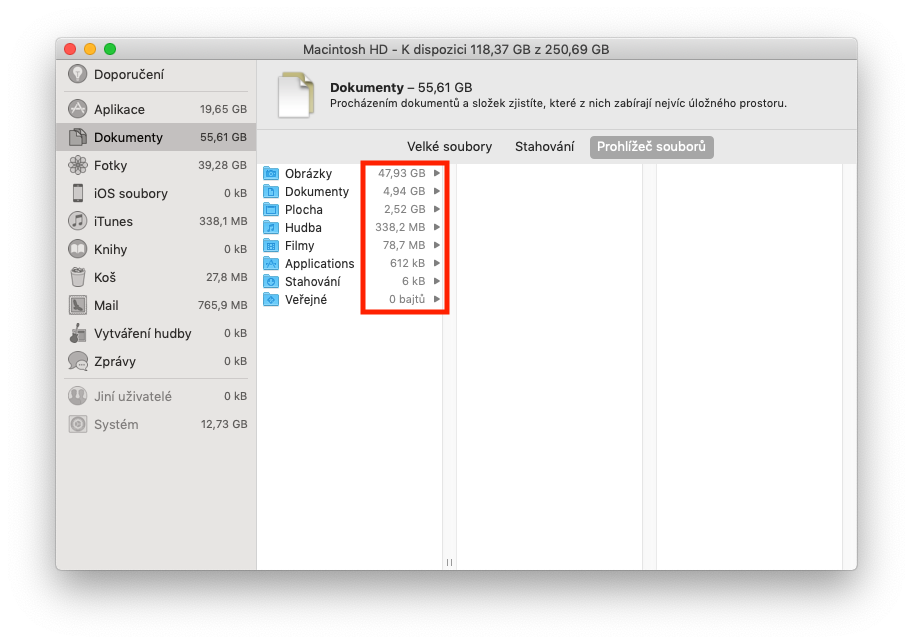Screen dimensions: 913x644
Task: Select Aplikace in the sidebar
Action: [x=156, y=109]
